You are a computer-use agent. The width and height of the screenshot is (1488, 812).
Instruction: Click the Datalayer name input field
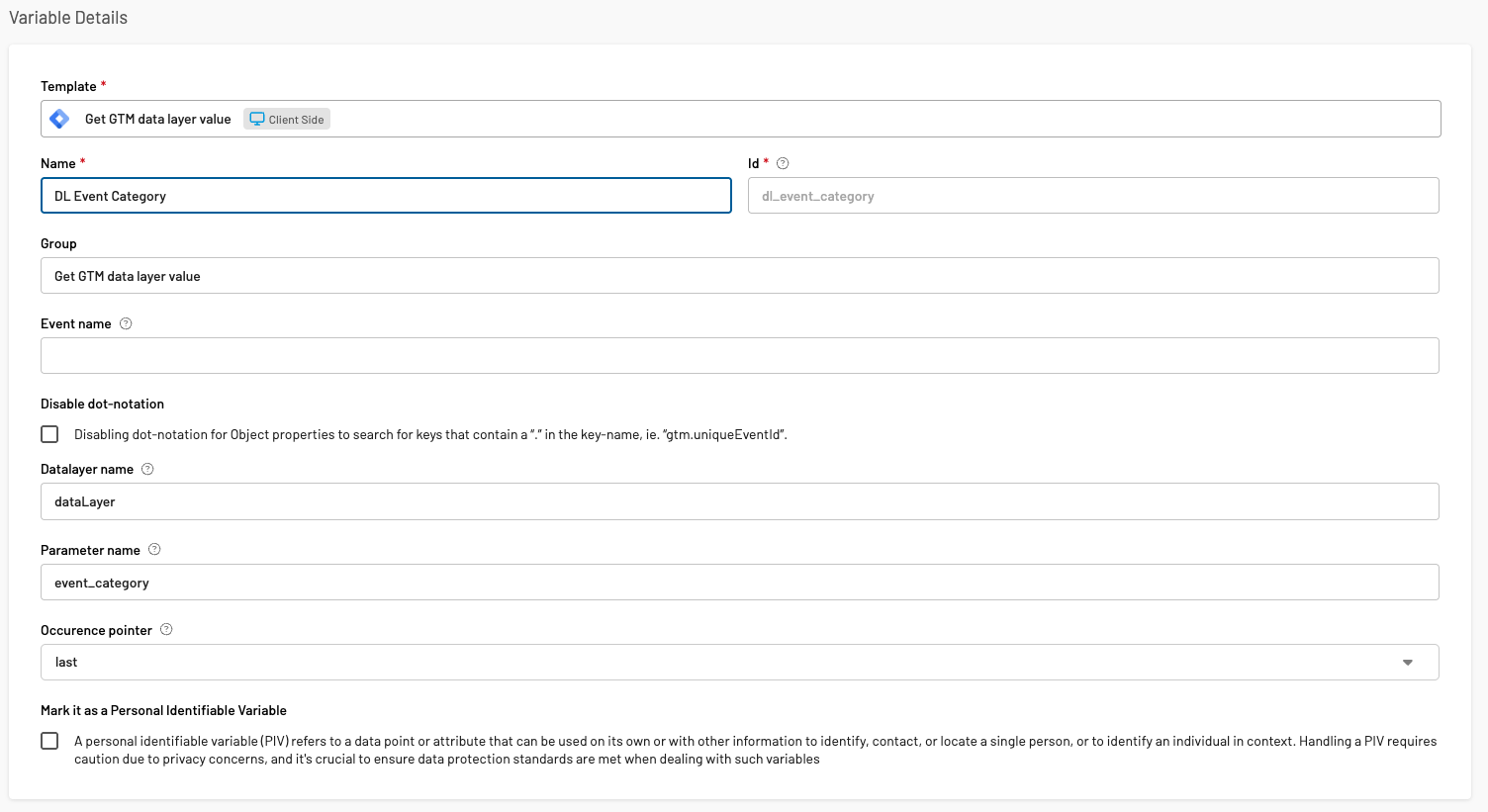739,501
